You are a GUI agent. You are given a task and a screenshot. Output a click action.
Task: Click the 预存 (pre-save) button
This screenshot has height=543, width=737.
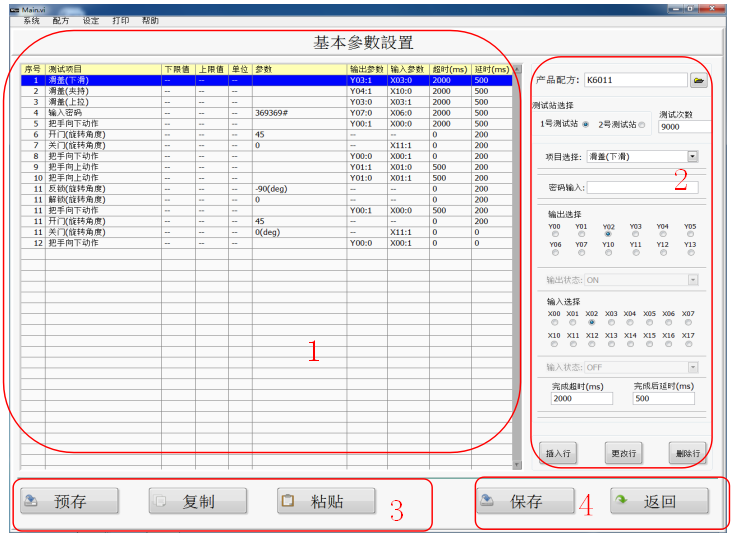(x=69, y=501)
